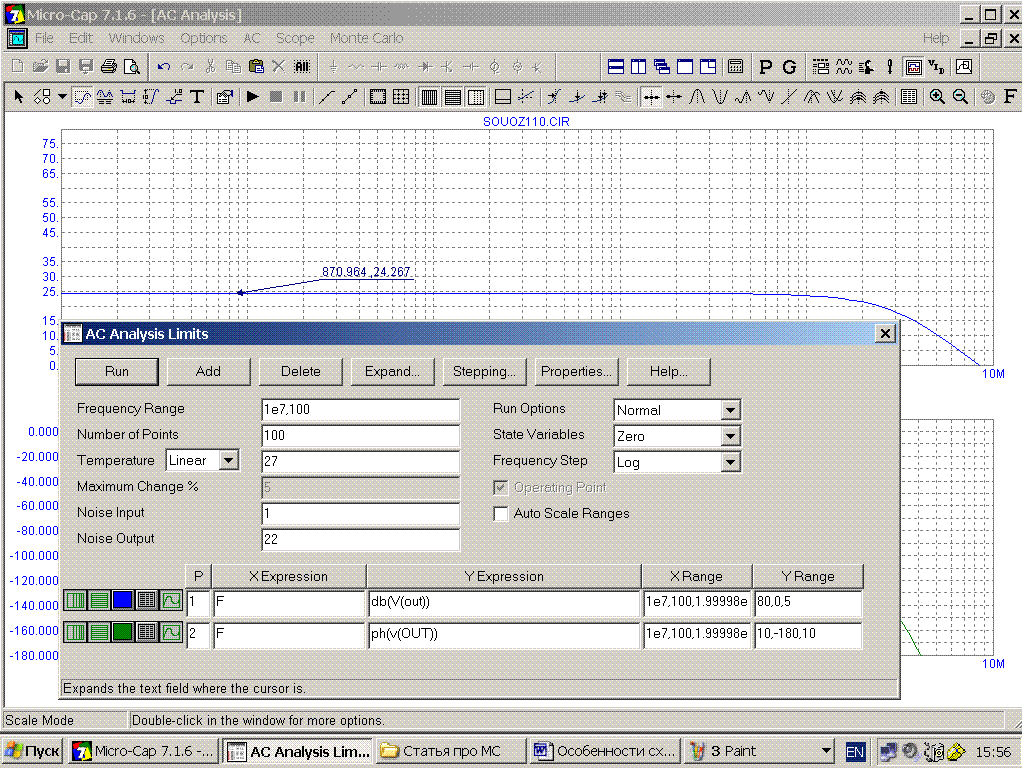
Task: Click the Undo arrow icon
Action: click(x=164, y=67)
